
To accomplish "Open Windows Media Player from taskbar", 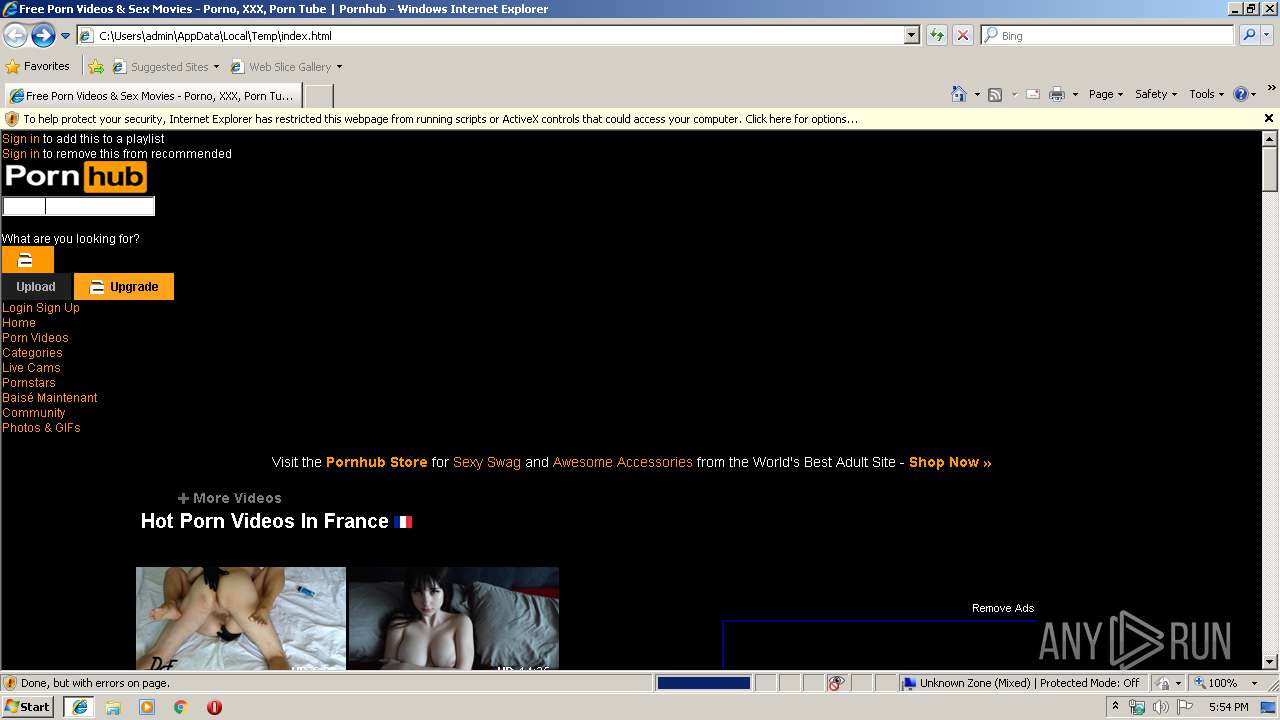I will point(147,707).
